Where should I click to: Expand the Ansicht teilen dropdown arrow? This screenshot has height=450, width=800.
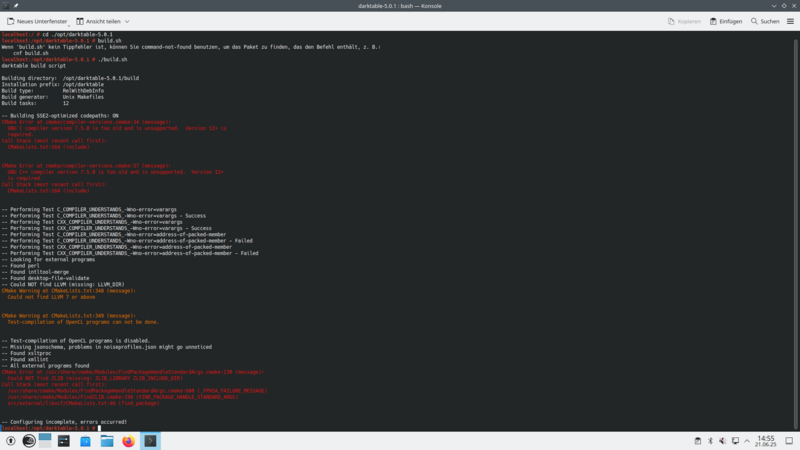pyautogui.click(x=127, y=21)
